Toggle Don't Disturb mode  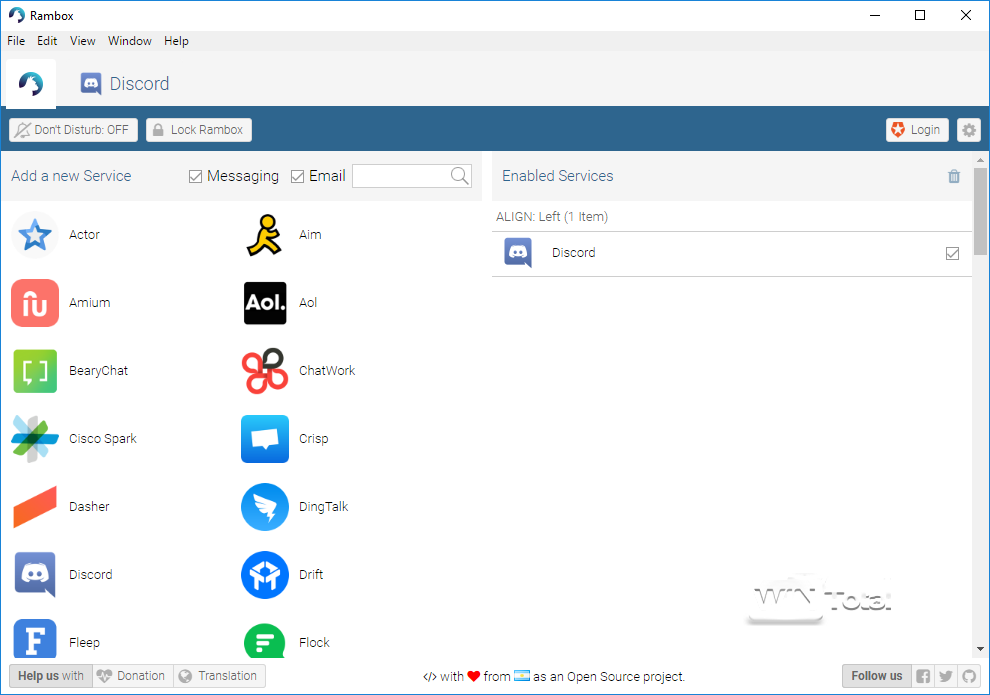pos(73,130)
